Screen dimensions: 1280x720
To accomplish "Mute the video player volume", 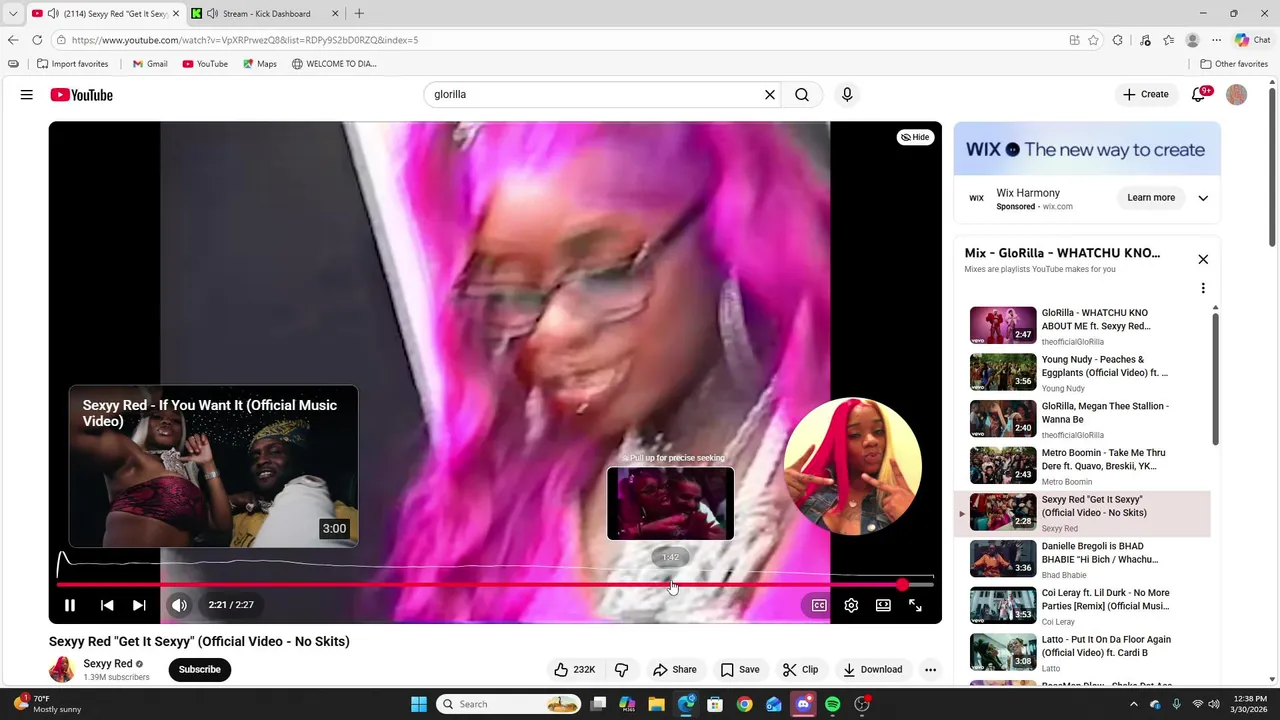I will click(179, 605).
